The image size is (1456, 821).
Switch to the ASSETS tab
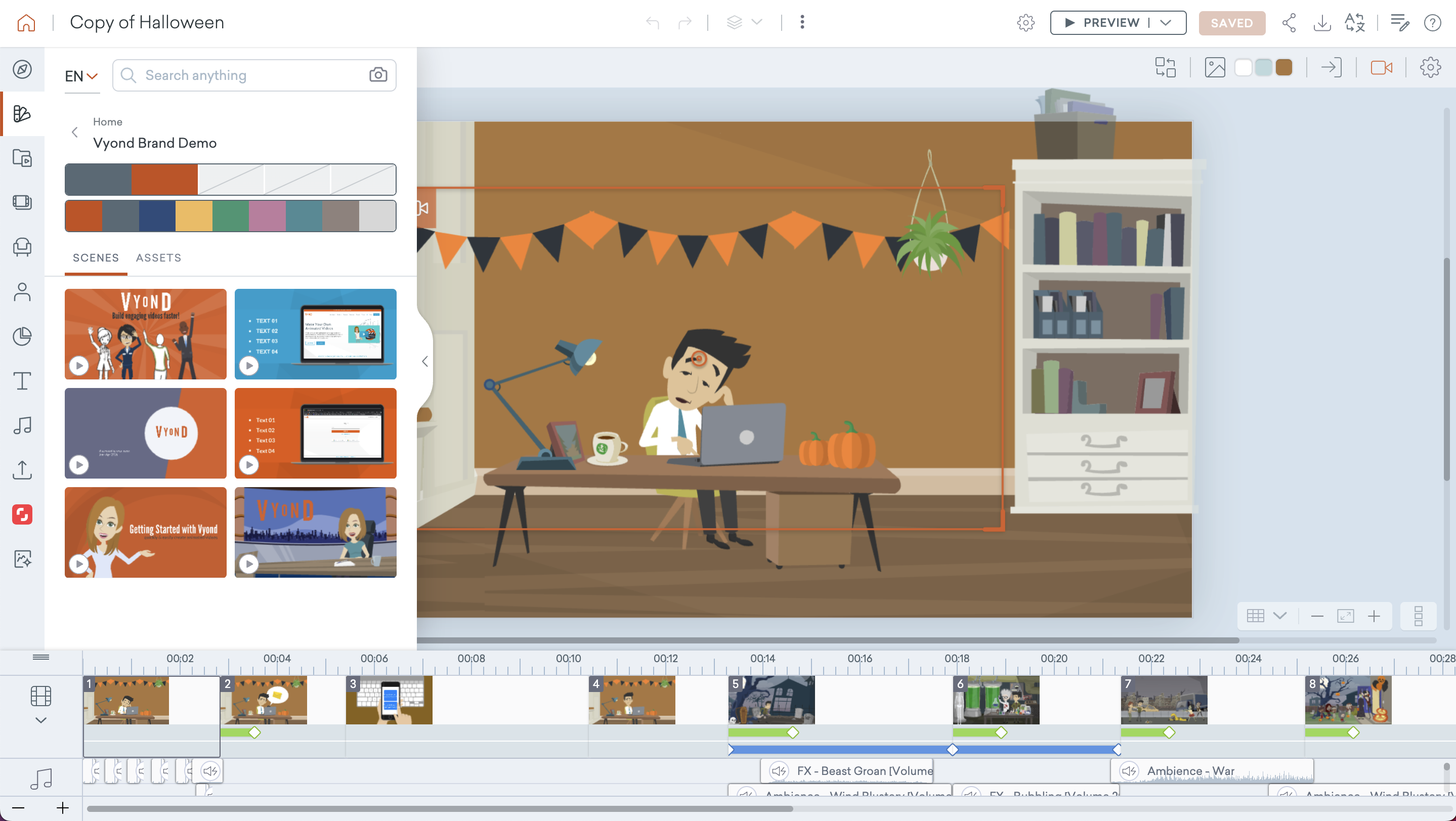click(x=158, y=257)
